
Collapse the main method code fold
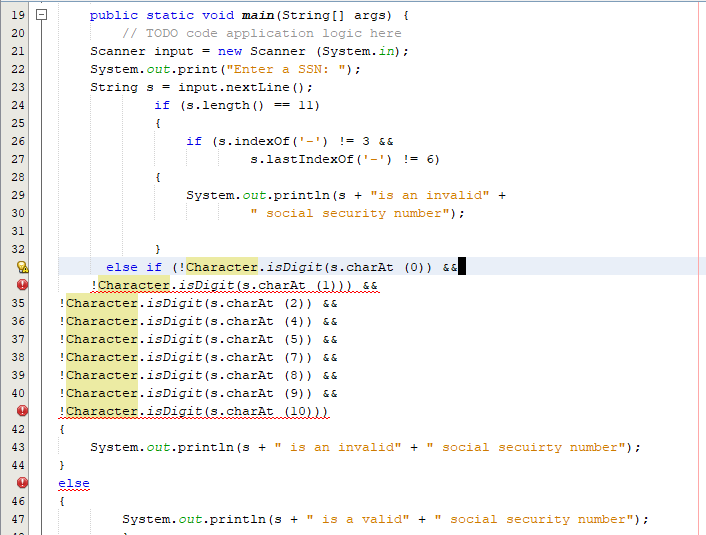click(41, 15)
